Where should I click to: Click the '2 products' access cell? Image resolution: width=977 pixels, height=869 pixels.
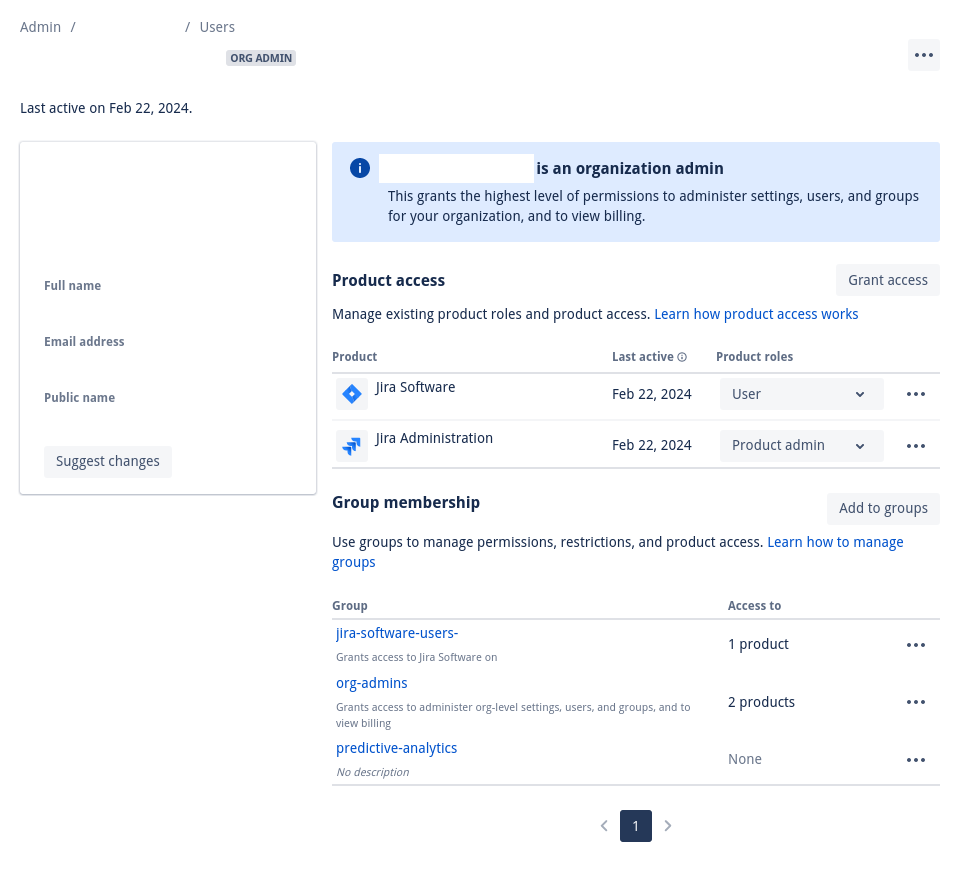761,702
